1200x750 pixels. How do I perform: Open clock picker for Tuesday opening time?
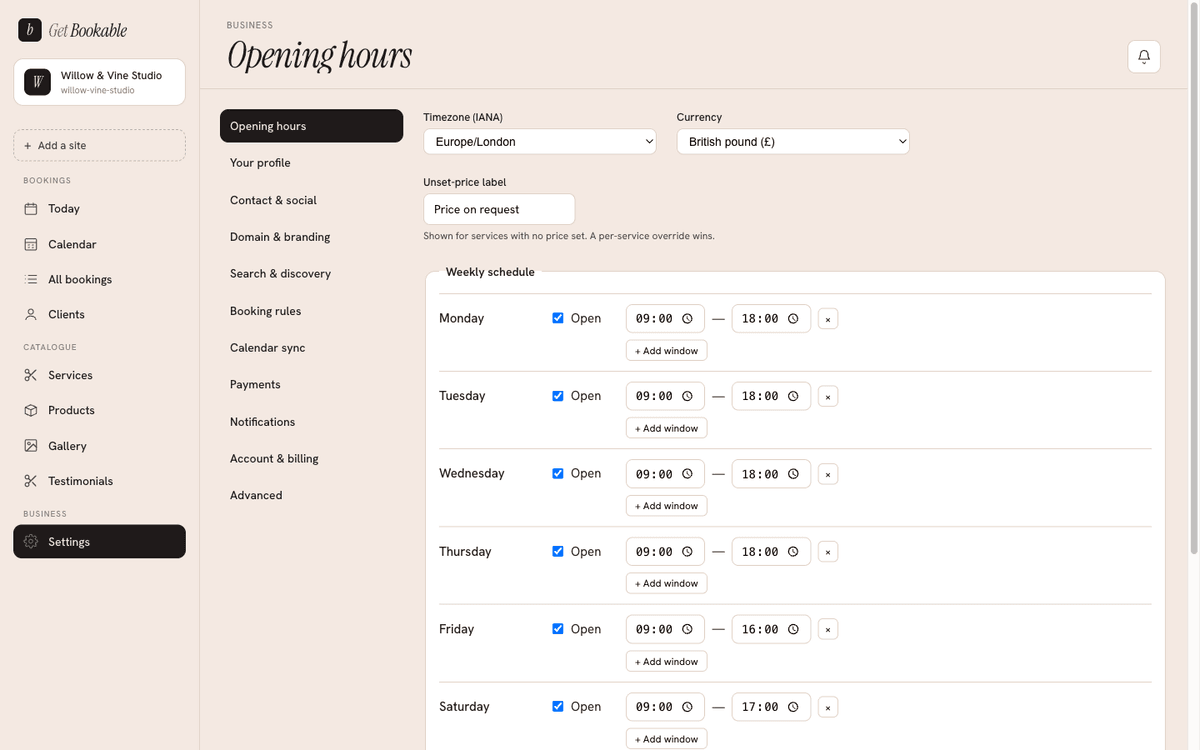[687, 396]
